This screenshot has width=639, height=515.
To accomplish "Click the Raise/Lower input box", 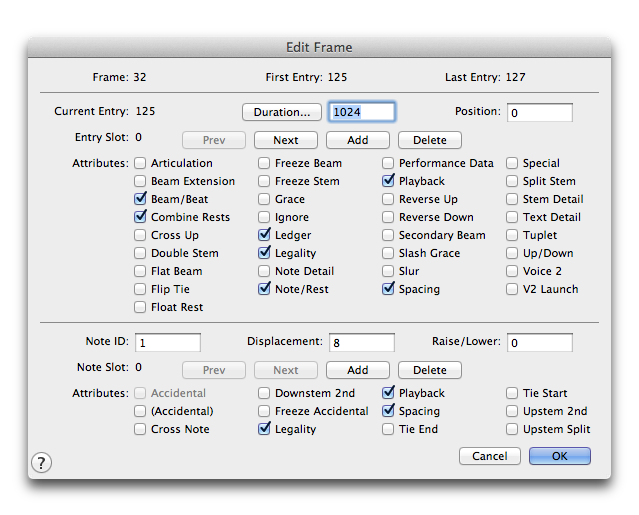I will click(540, 342).
